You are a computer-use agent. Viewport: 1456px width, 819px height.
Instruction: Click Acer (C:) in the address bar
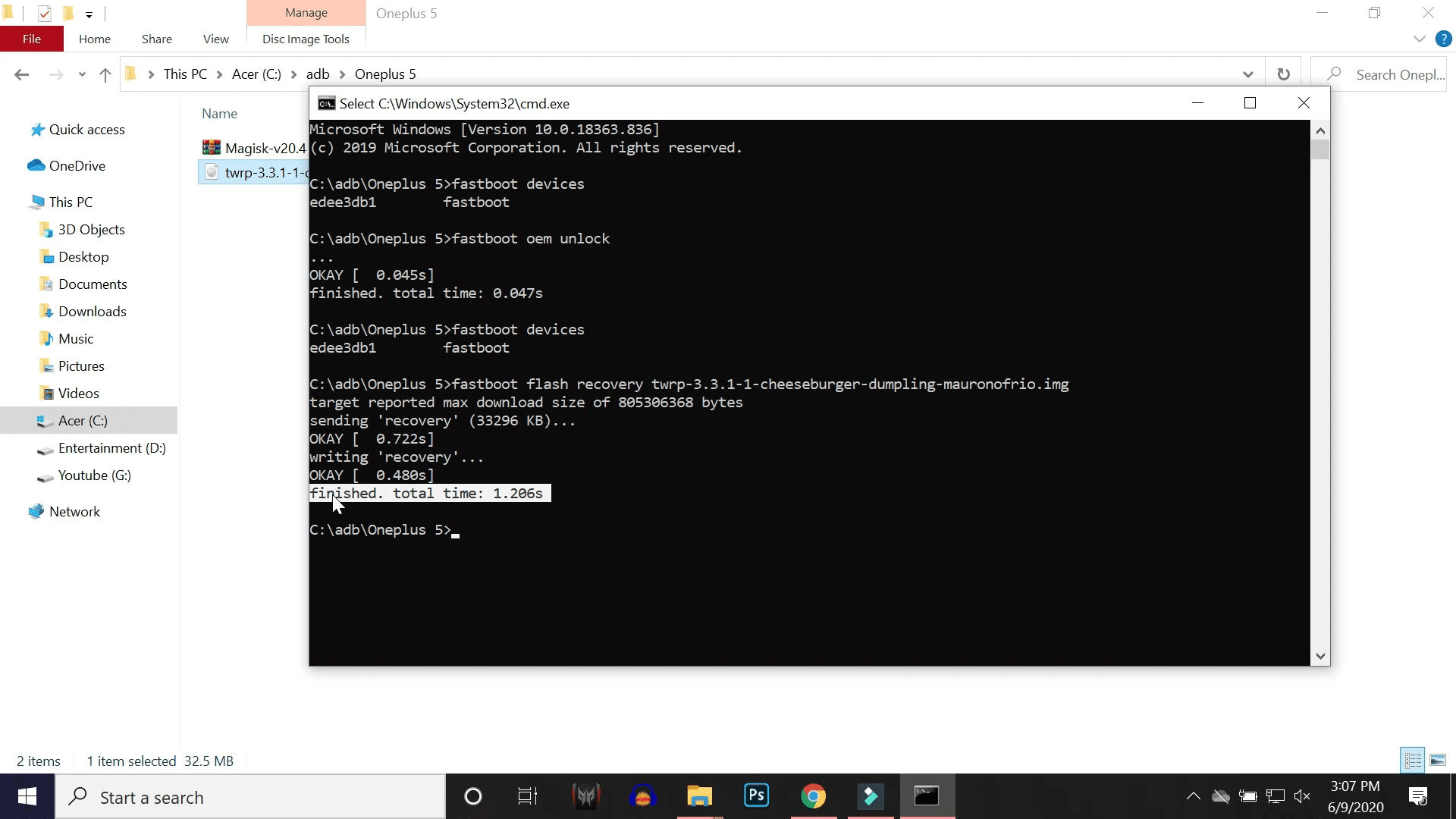point(256,74)
